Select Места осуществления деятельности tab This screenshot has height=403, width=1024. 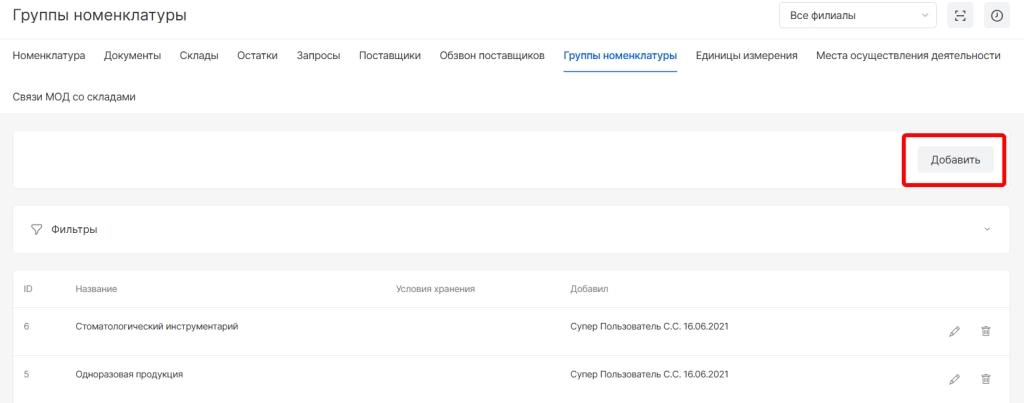(x=908, y=56)
